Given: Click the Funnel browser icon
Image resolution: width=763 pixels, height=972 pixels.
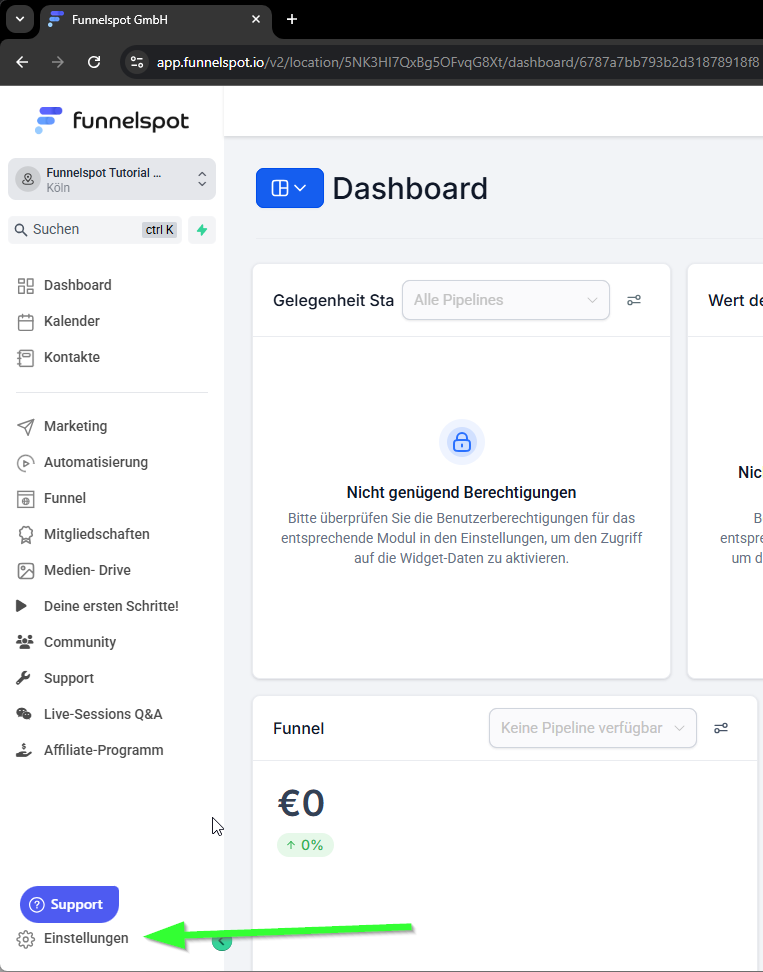Looking at the screenshot, I should pyautogui.click(x=25, y=498).
